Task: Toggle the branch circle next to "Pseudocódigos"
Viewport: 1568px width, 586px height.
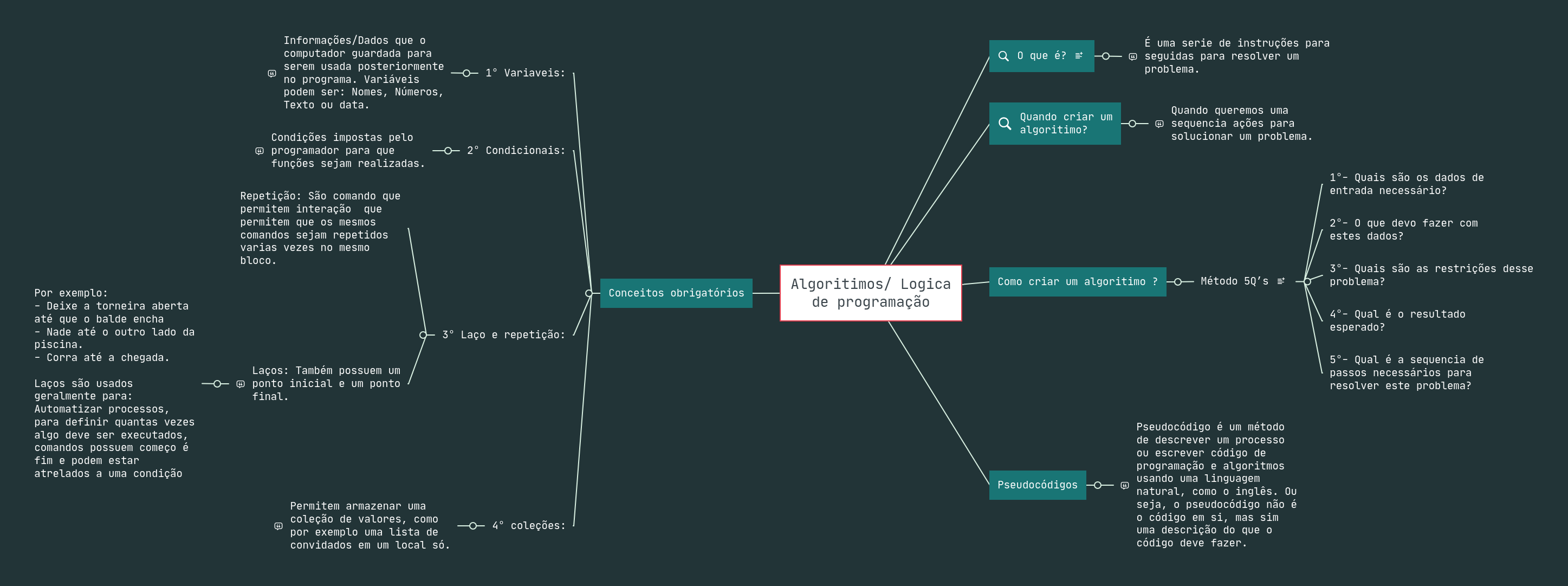Action: point(1098,486)
